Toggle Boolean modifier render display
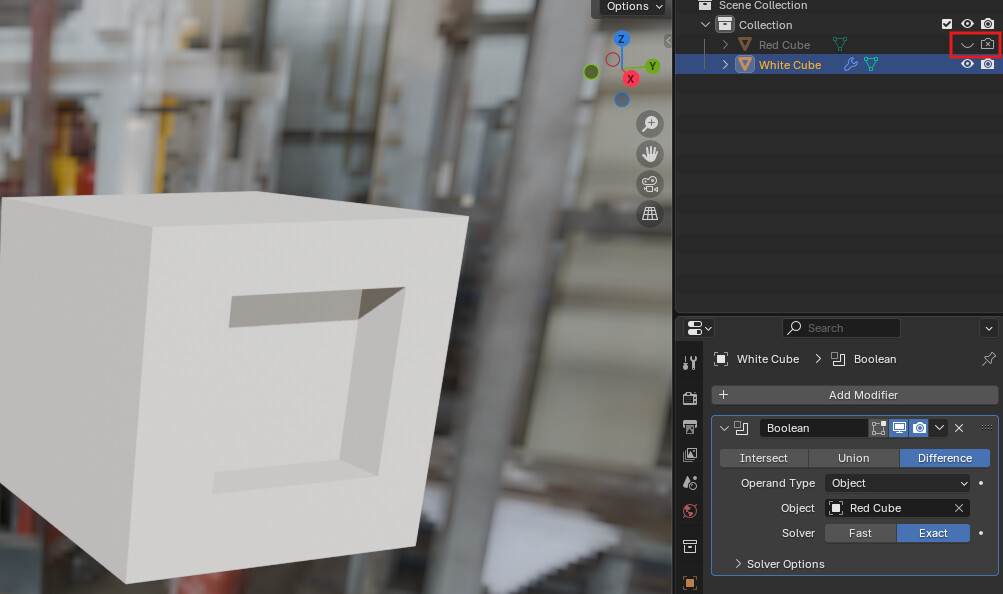Screen dimensions: 1003x594 (919, 428)
